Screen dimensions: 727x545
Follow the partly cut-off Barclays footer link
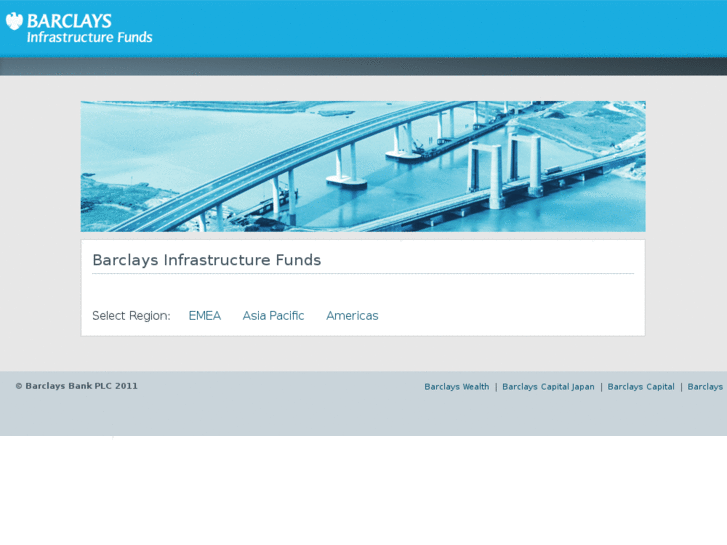pos(705,386)
